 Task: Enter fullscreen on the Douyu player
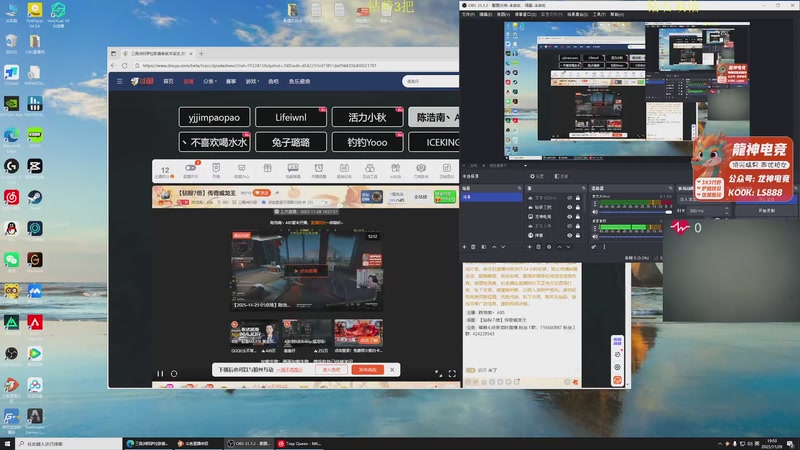point(452,373)
